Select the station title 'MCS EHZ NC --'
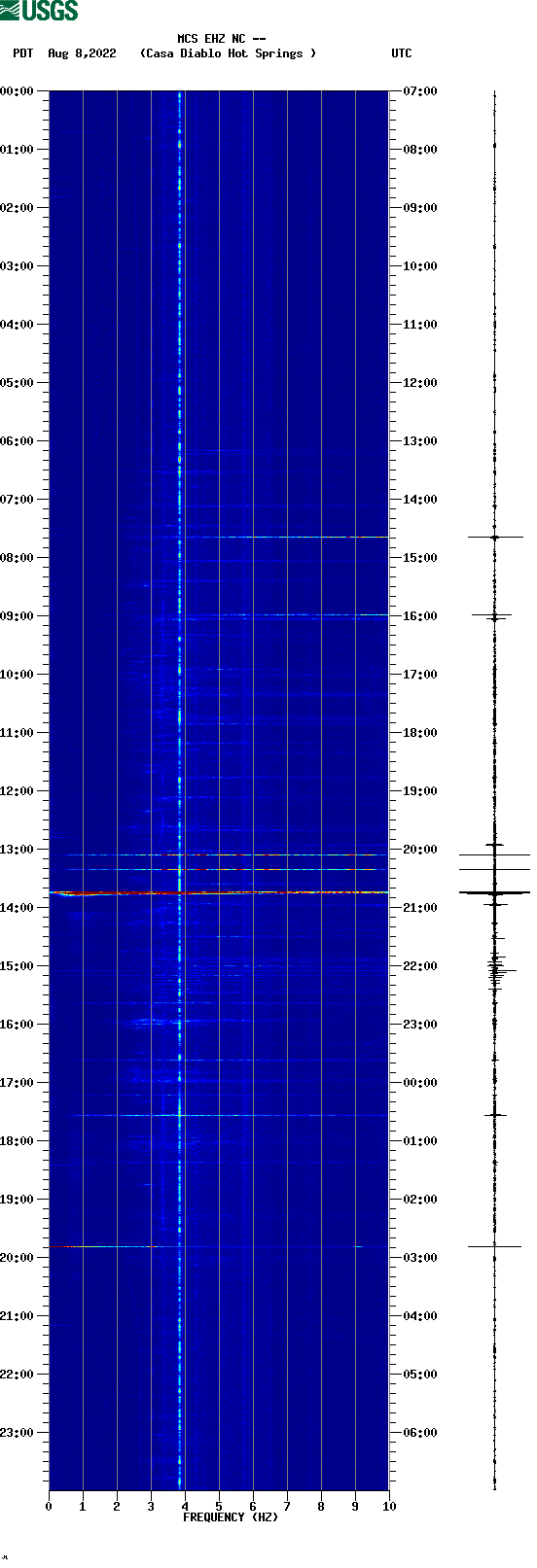The image size is (537, 1568). pos(222,39)
